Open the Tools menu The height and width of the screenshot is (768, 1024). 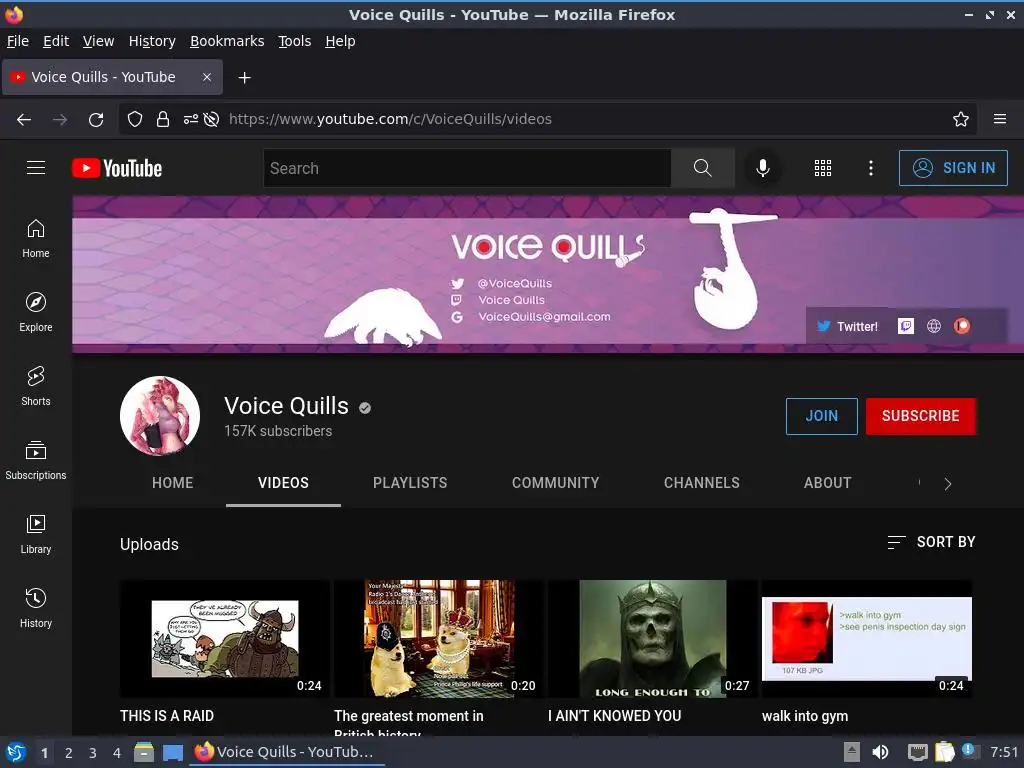tap(295, 41)
